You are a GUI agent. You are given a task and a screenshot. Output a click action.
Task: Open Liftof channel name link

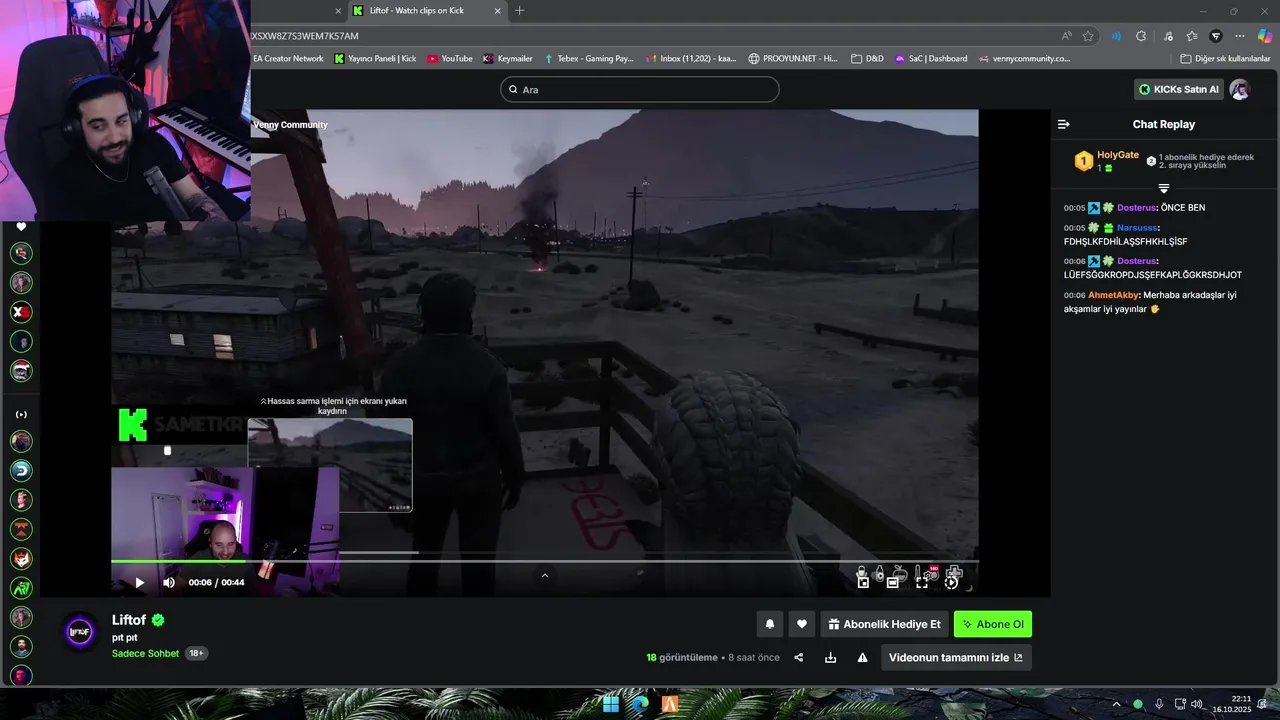[129, 620]
